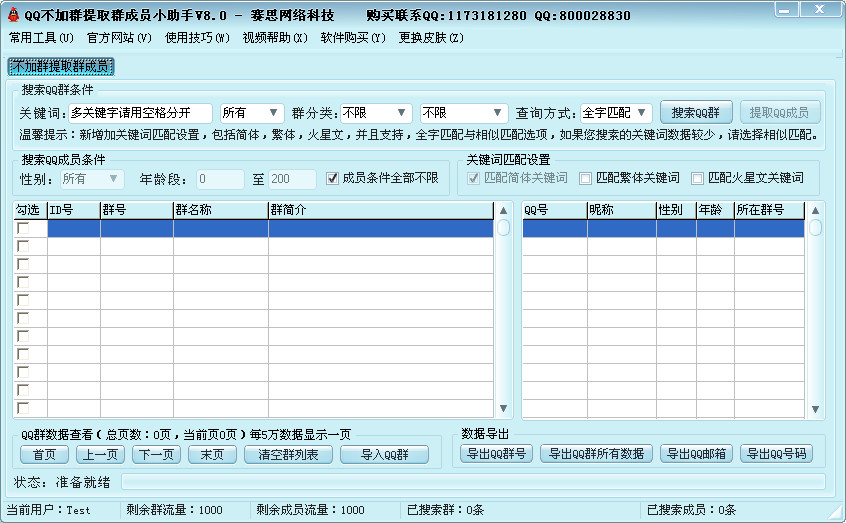Open the 性别 所有 dropdown
The height and width of the screenshot is (523, 846).
tap(92, 179)
